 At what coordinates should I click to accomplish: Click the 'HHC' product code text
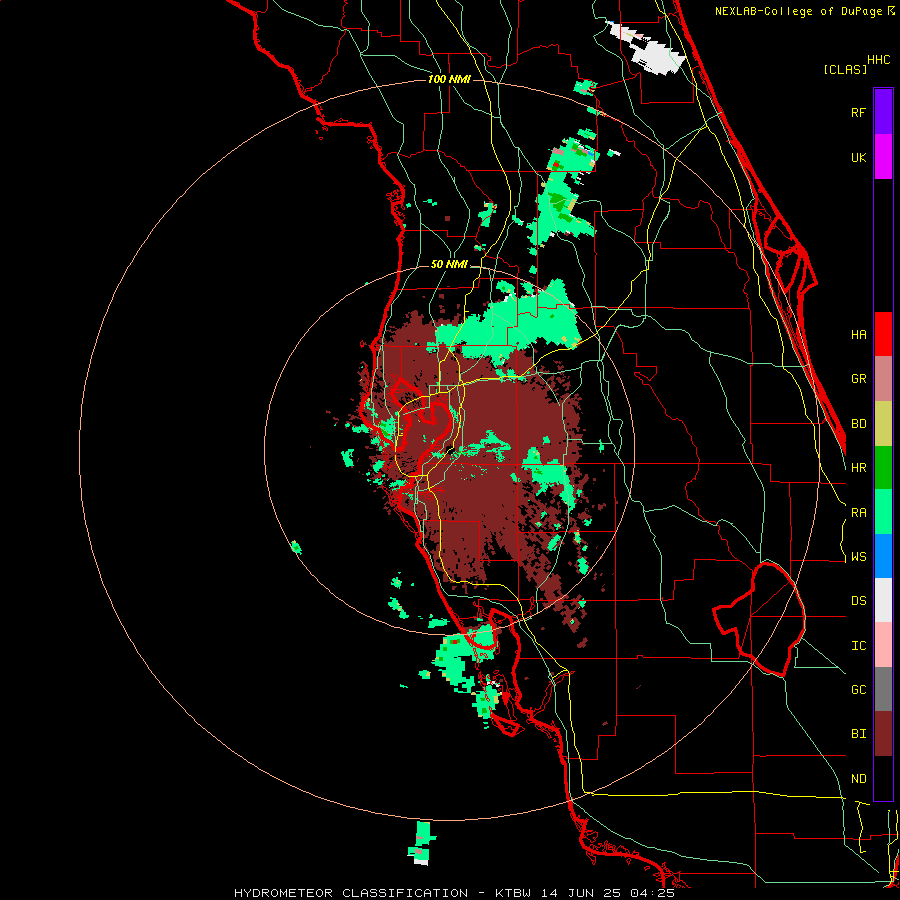pos(878,60)
